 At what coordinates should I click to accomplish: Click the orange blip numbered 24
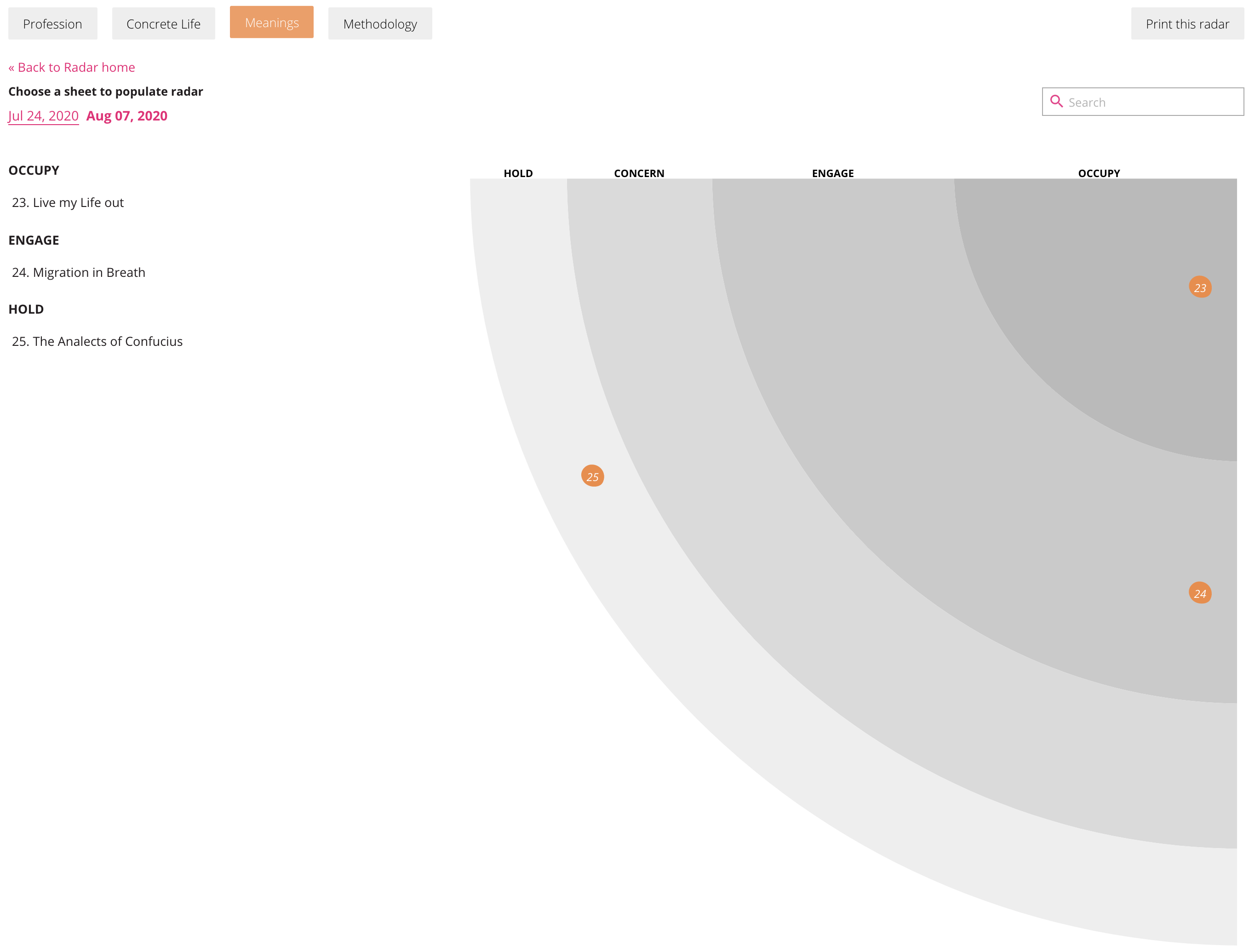(x=1200, y=593)
